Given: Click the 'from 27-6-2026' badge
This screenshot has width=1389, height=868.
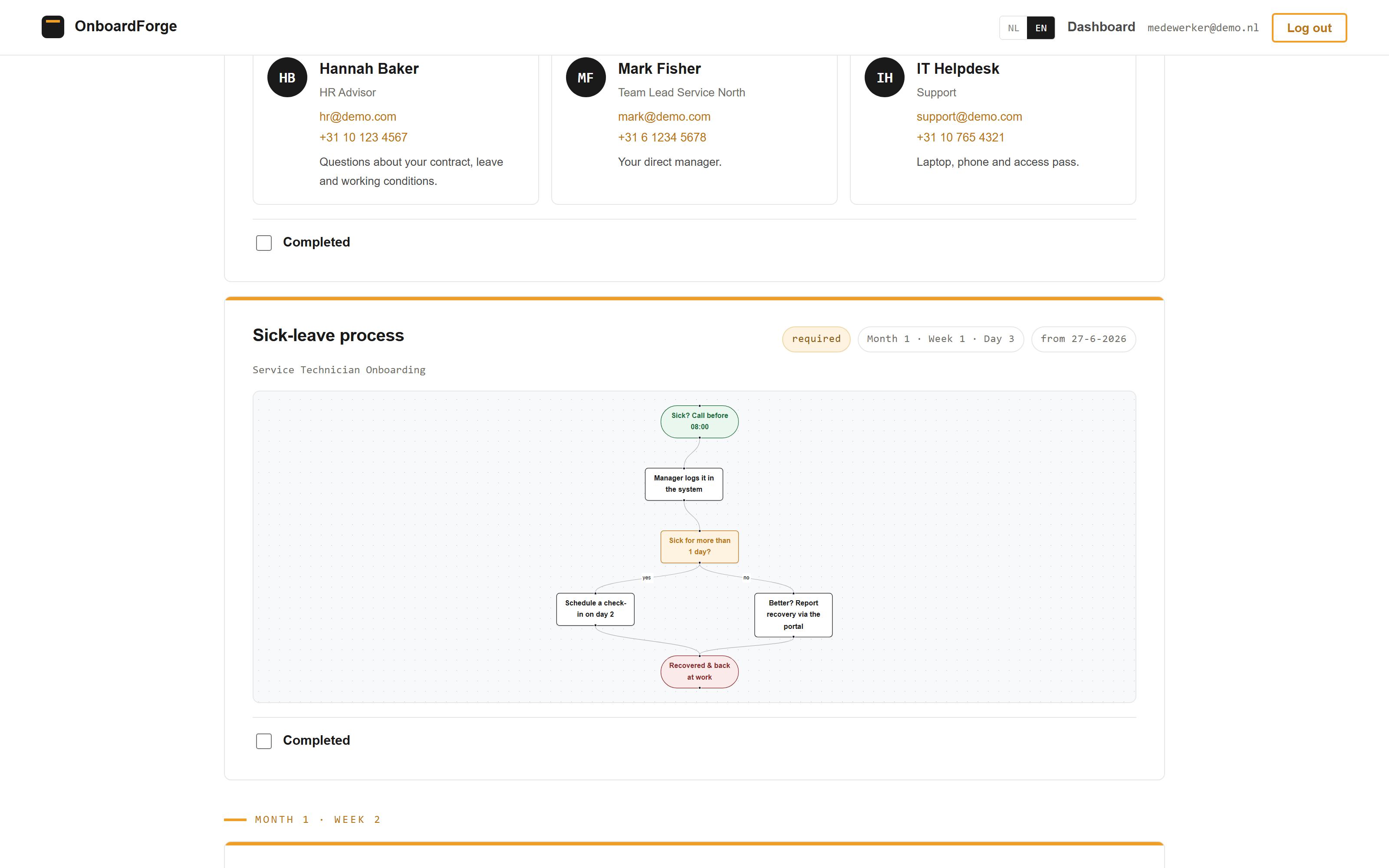Looking at the screenshot, I should [x=1083, y=339].
